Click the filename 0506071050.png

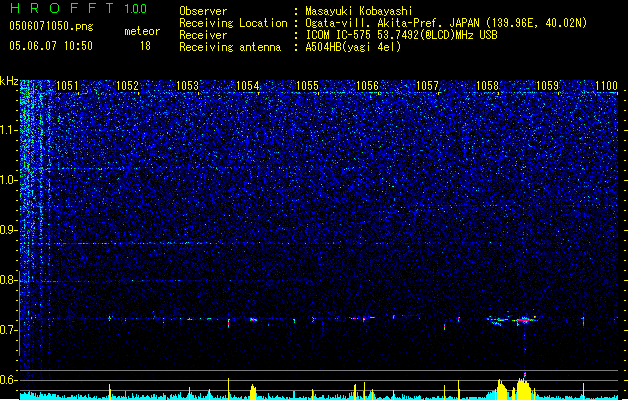[51, 26]
